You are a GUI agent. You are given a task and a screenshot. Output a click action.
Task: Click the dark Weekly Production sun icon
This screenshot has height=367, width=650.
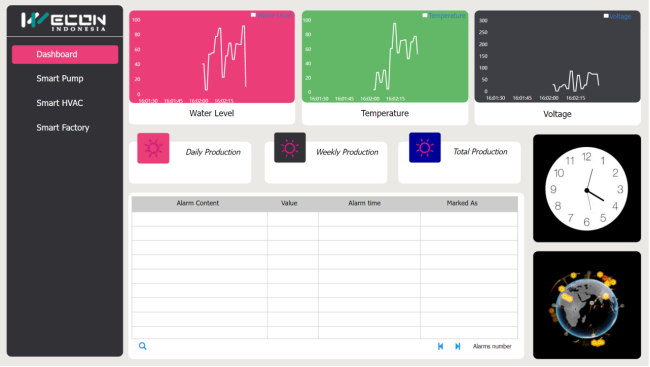click(x=290, y=148)
